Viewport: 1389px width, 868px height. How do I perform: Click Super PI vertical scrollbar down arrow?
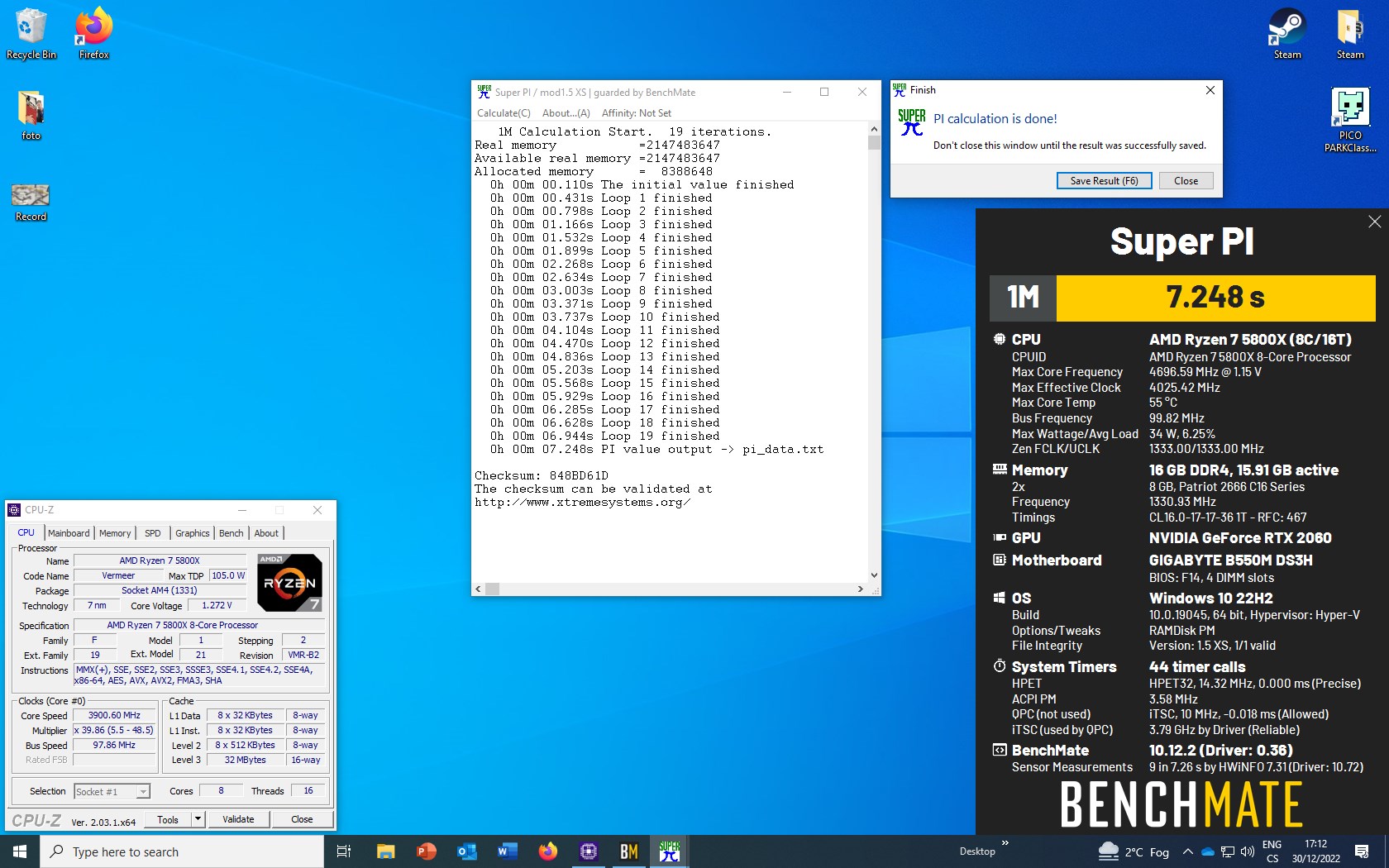click(874, 575)
